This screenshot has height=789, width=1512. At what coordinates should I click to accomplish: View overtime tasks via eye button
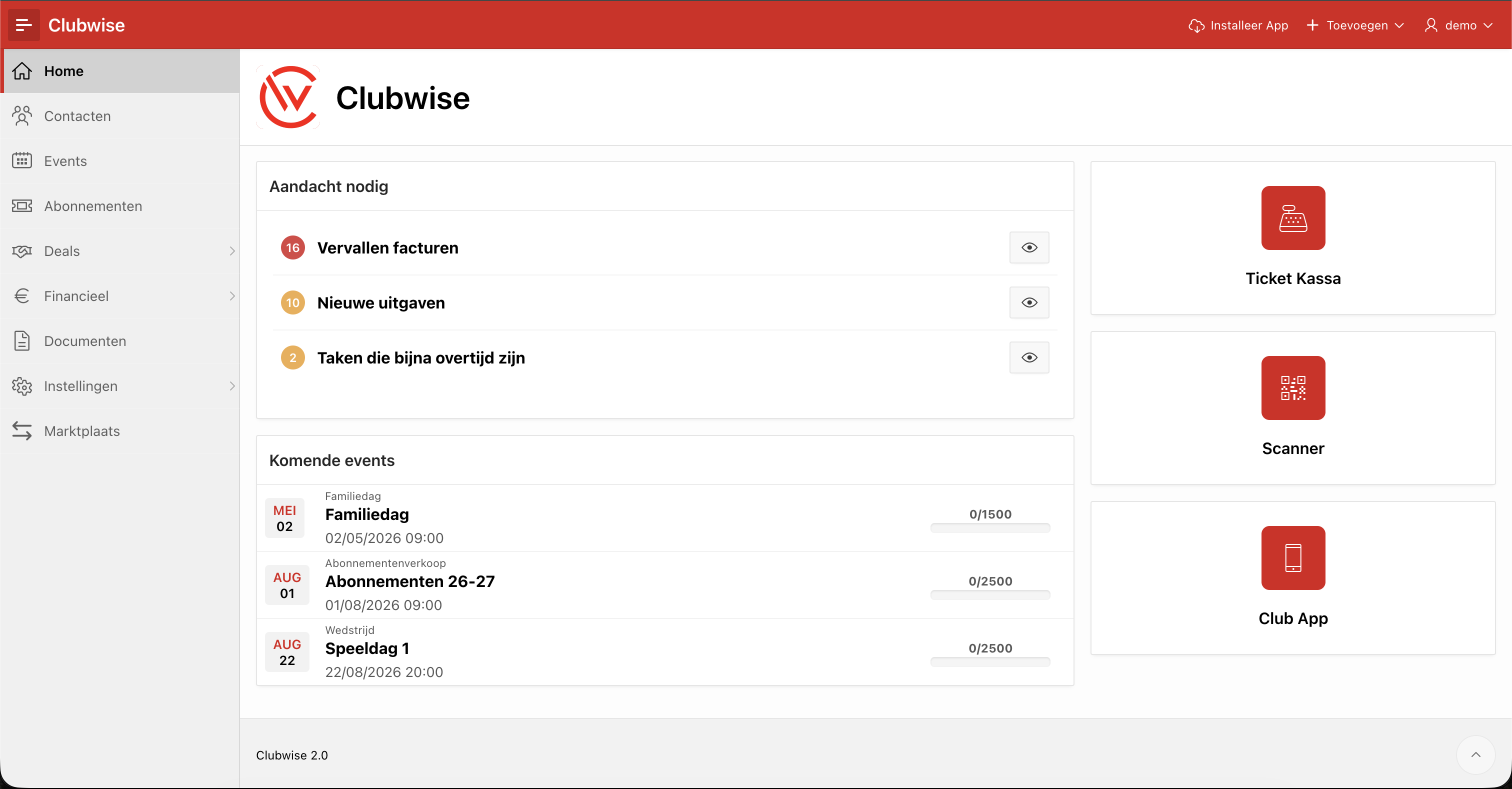pos(1029,357)
